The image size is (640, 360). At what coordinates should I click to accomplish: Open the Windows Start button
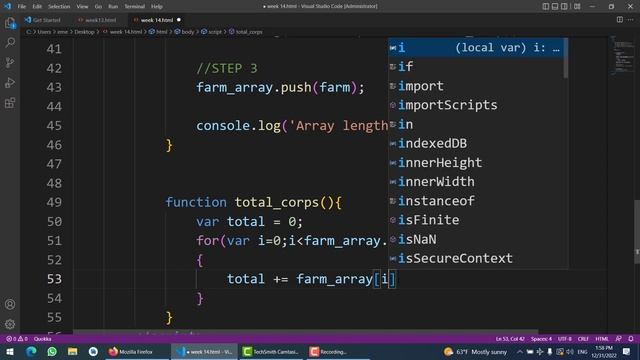tap(10, 351)
